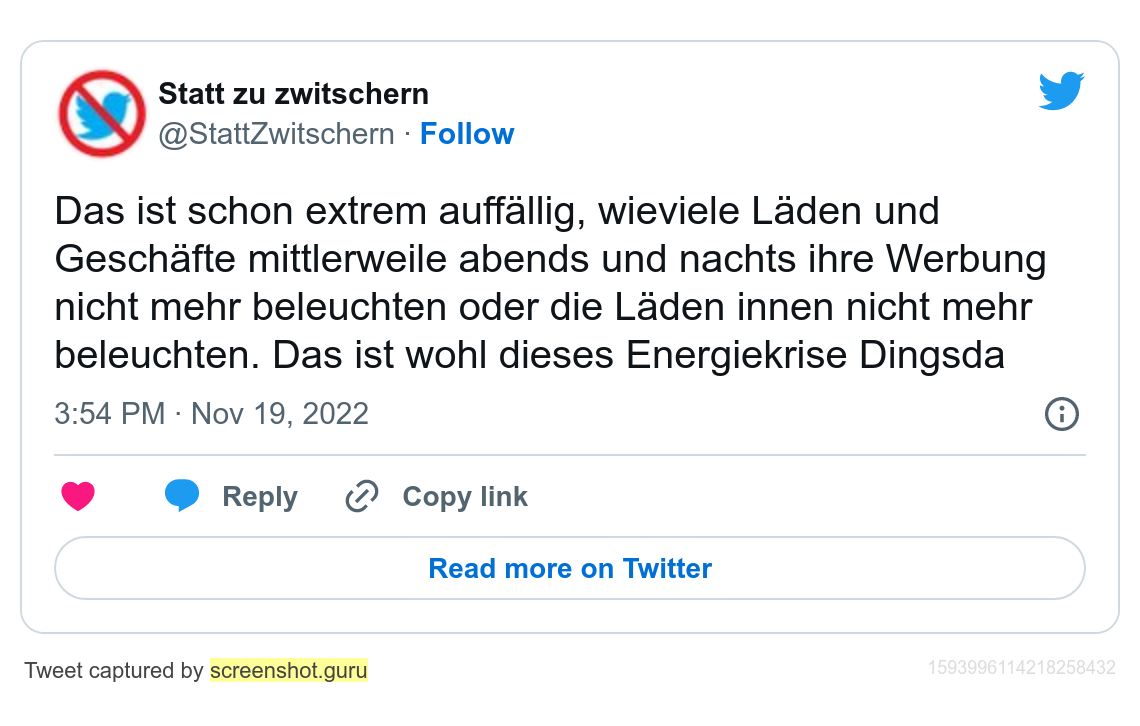The height and width of the screenshot is (726, 1140).
Task: Click the long numeric tweet ID
Action: point(1022,668)
